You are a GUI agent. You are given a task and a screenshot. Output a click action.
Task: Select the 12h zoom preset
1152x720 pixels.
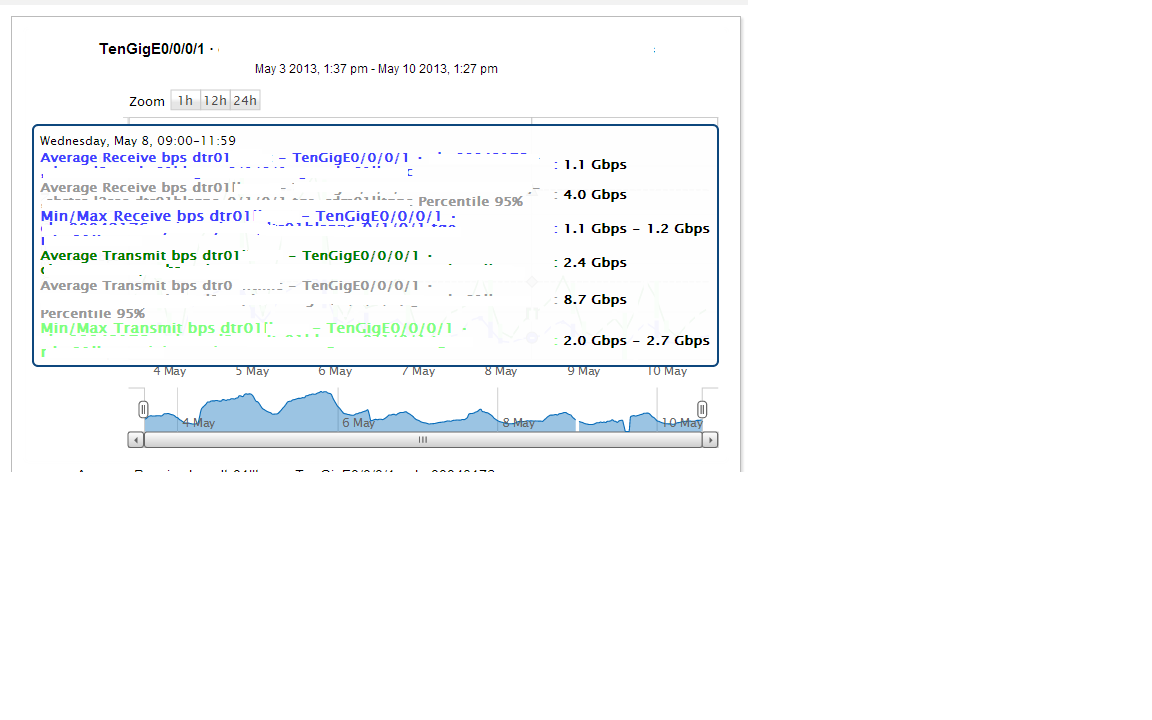[213, 100]
